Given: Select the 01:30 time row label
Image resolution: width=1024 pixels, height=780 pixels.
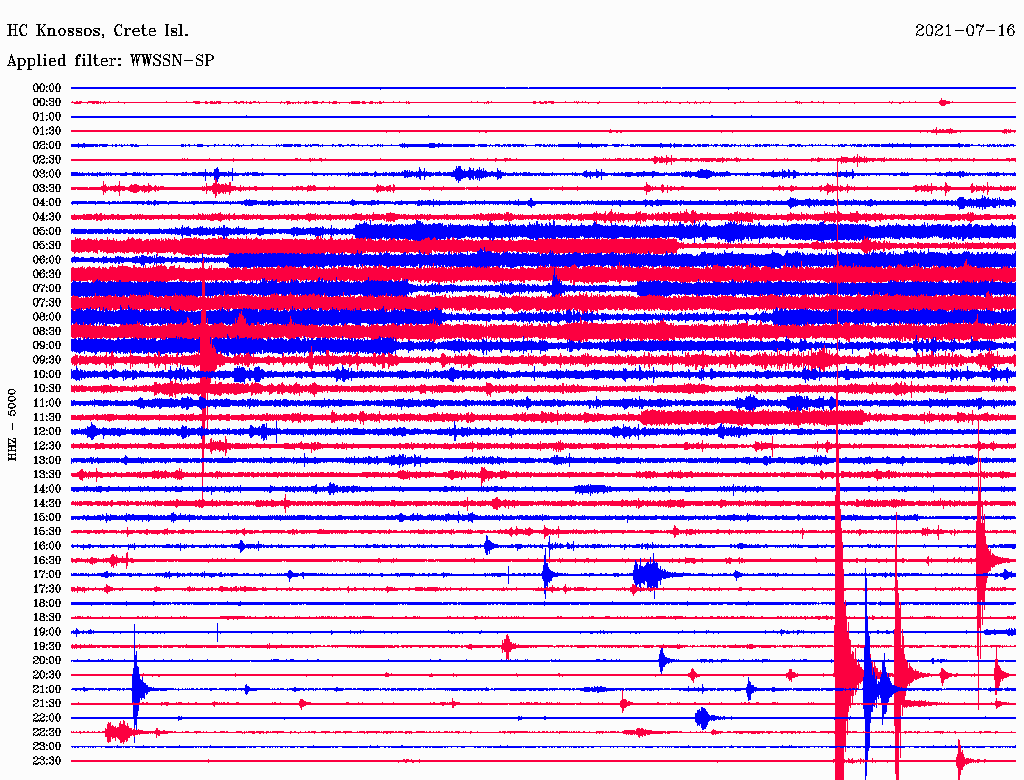Looking at the screenshot, I should tap(46, 131).
